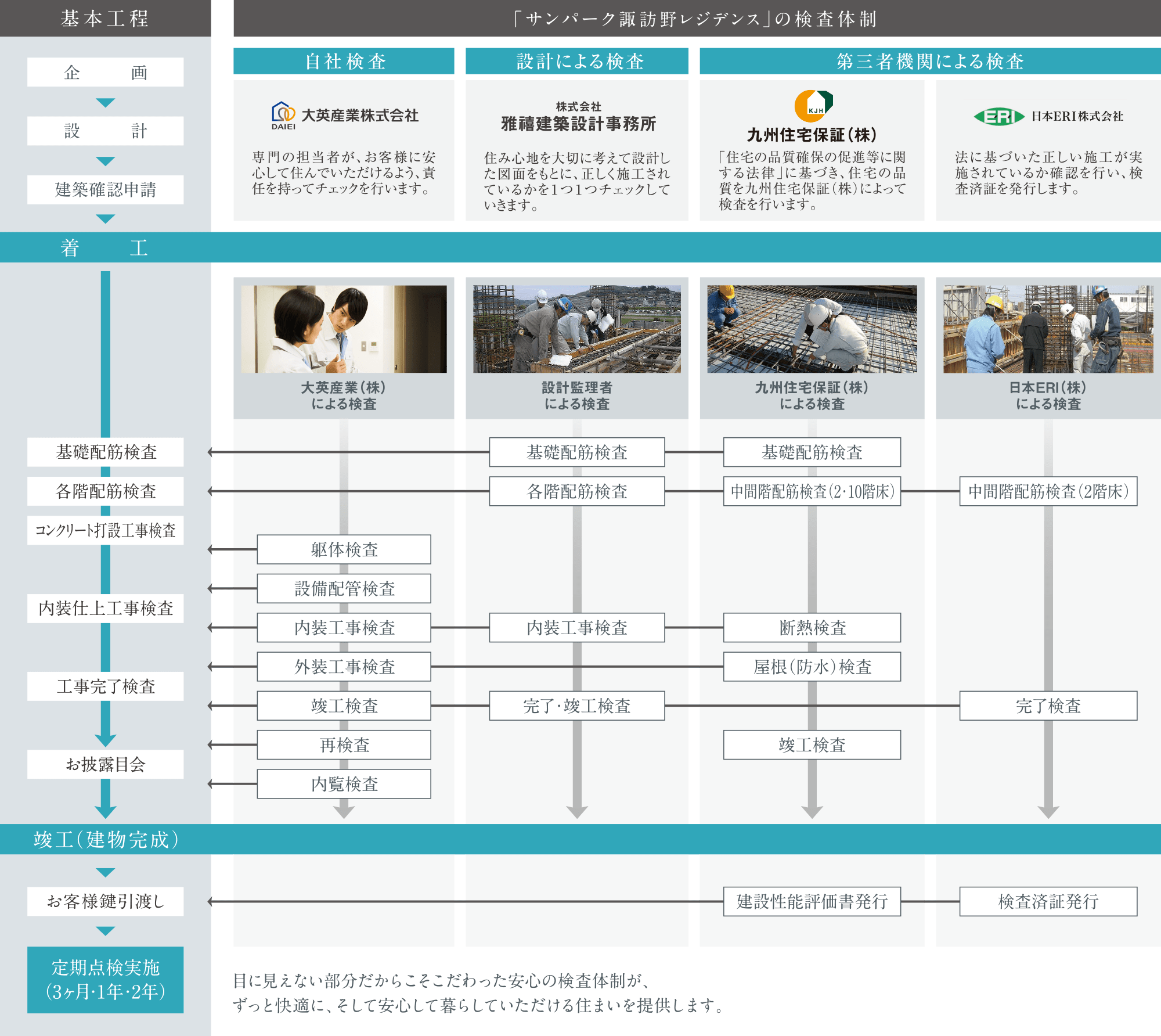
Task: Click the KJH 九州住宅保証 logo
Action: pos(813,106)
